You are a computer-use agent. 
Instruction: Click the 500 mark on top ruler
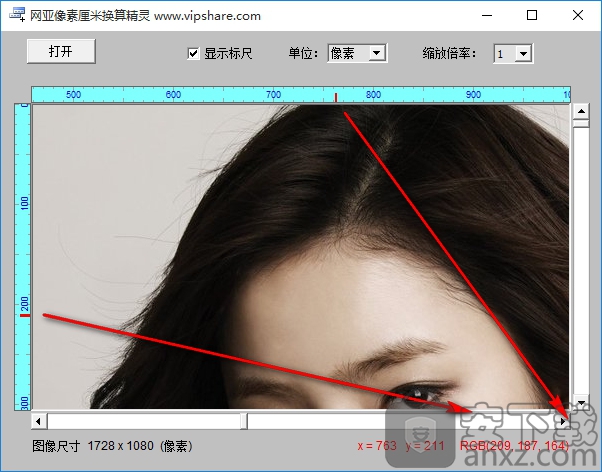coord(73,94)
